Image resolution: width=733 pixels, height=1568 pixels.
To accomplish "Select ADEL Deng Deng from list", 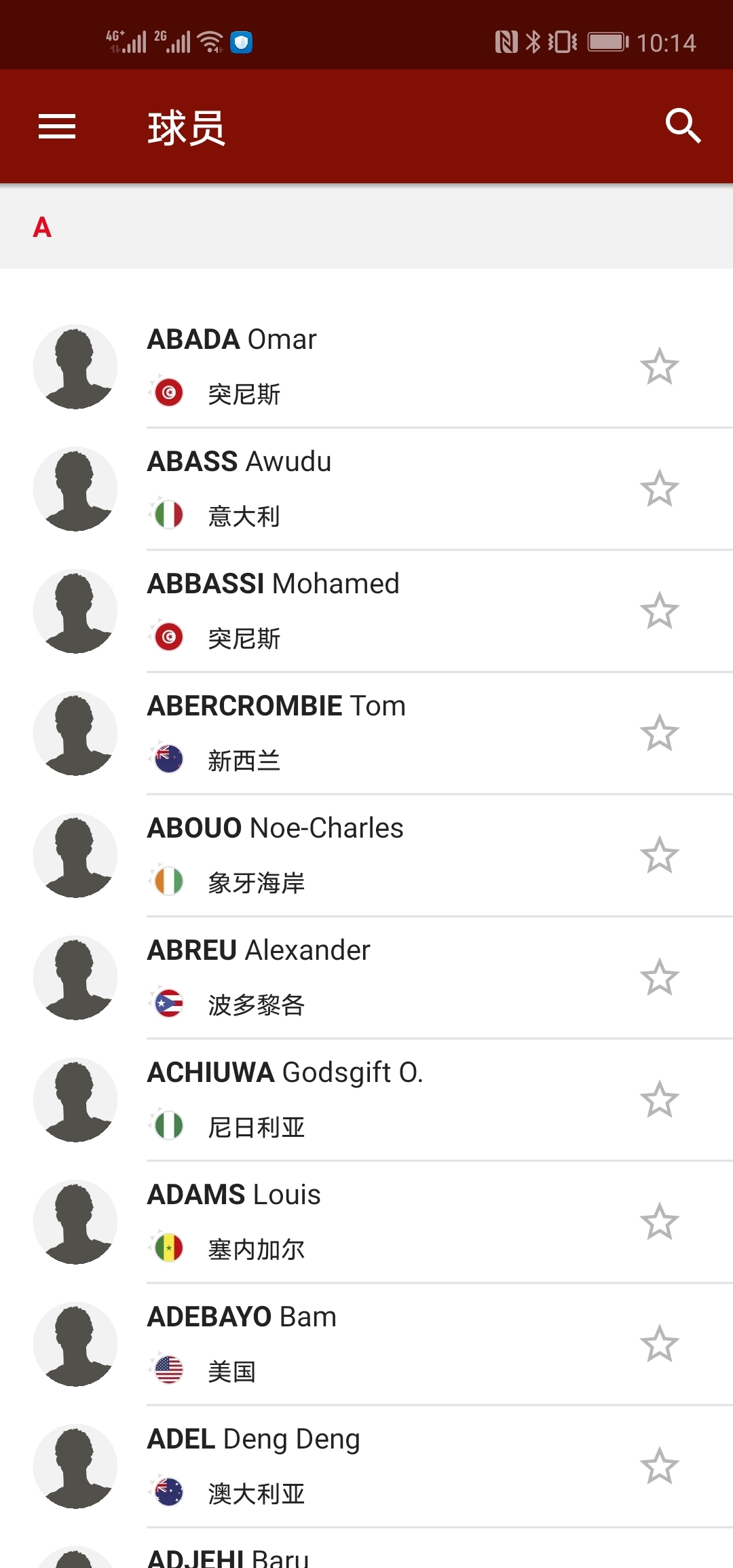I will [x=366, y=1466].
